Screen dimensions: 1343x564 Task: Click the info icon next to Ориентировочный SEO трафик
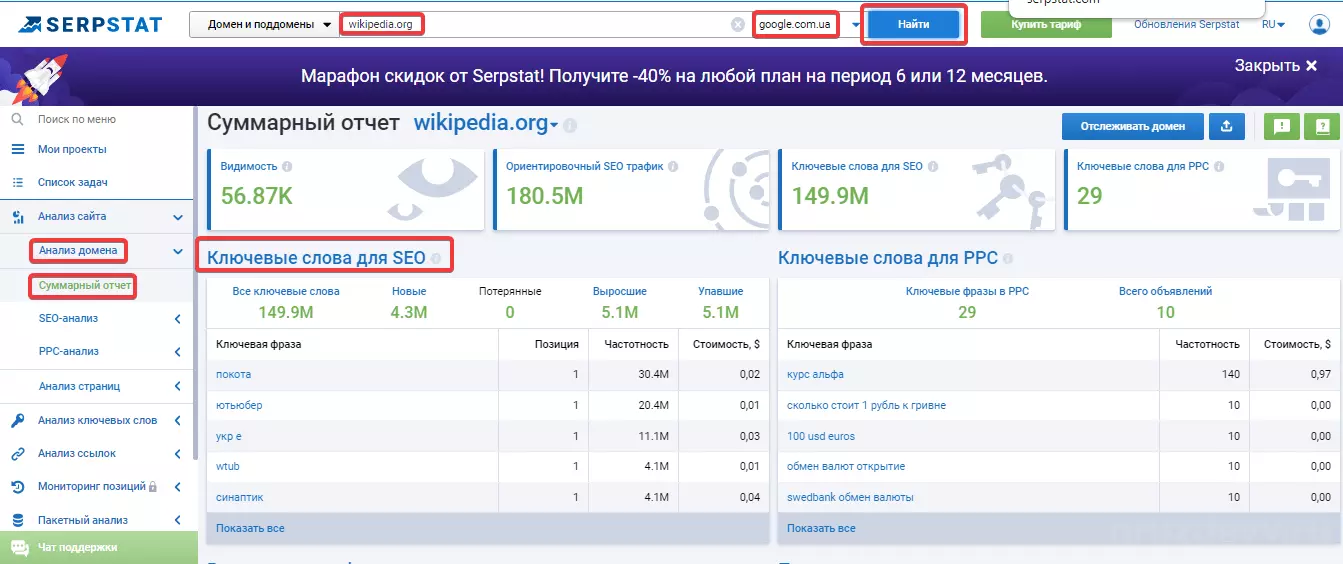click(673, 167)
